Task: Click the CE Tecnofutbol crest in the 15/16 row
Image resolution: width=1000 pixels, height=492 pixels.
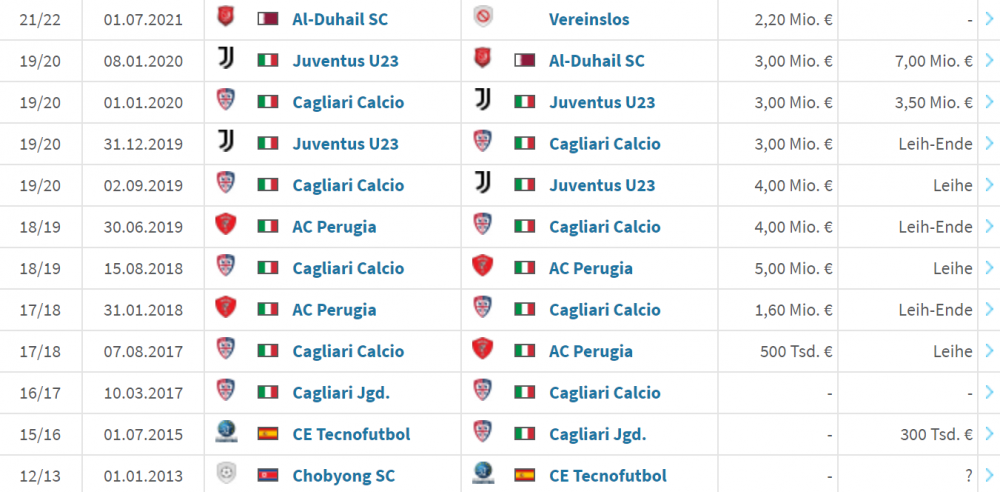Action: 226,432
